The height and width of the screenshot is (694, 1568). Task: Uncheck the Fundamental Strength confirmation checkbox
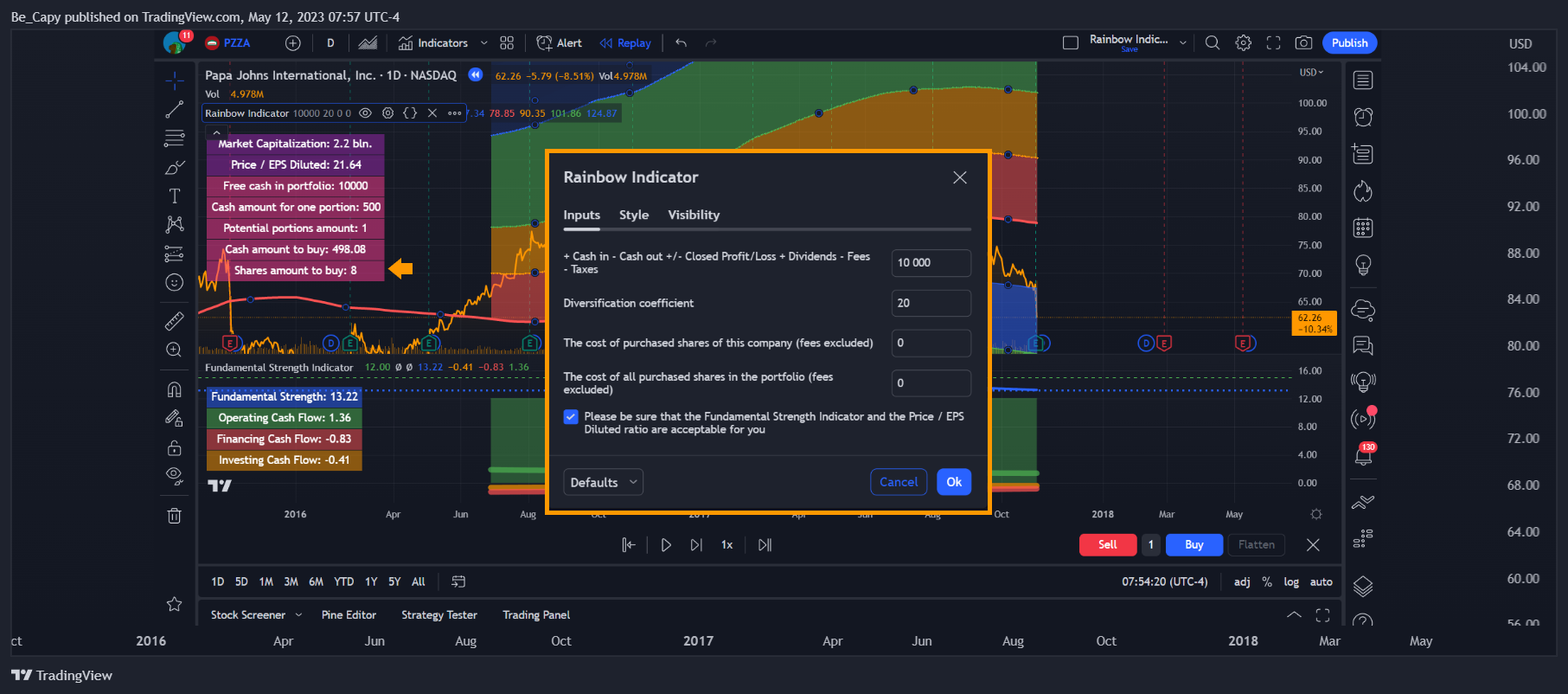pos(571,417)
